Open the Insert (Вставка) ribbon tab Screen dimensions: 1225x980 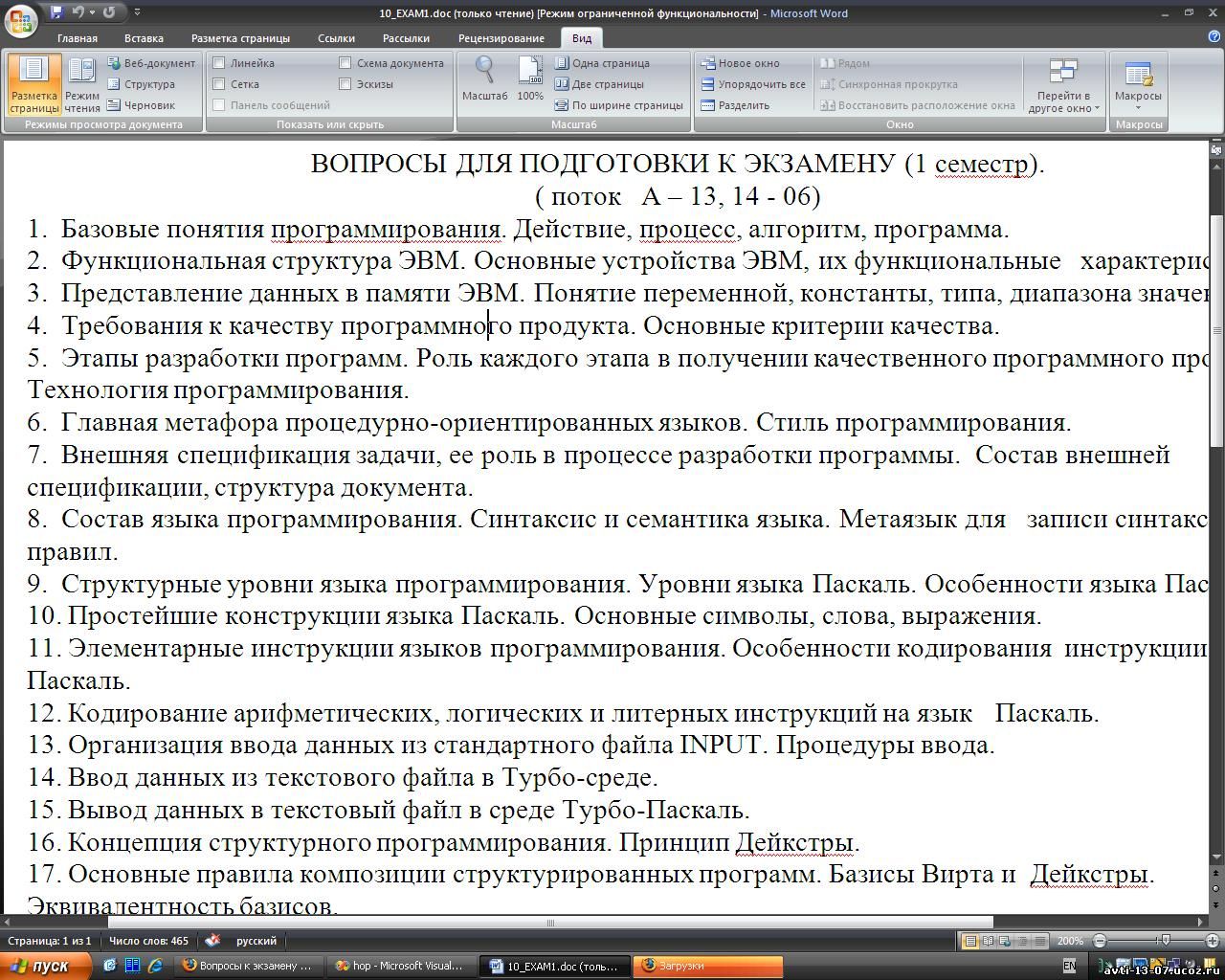point(144,38)
